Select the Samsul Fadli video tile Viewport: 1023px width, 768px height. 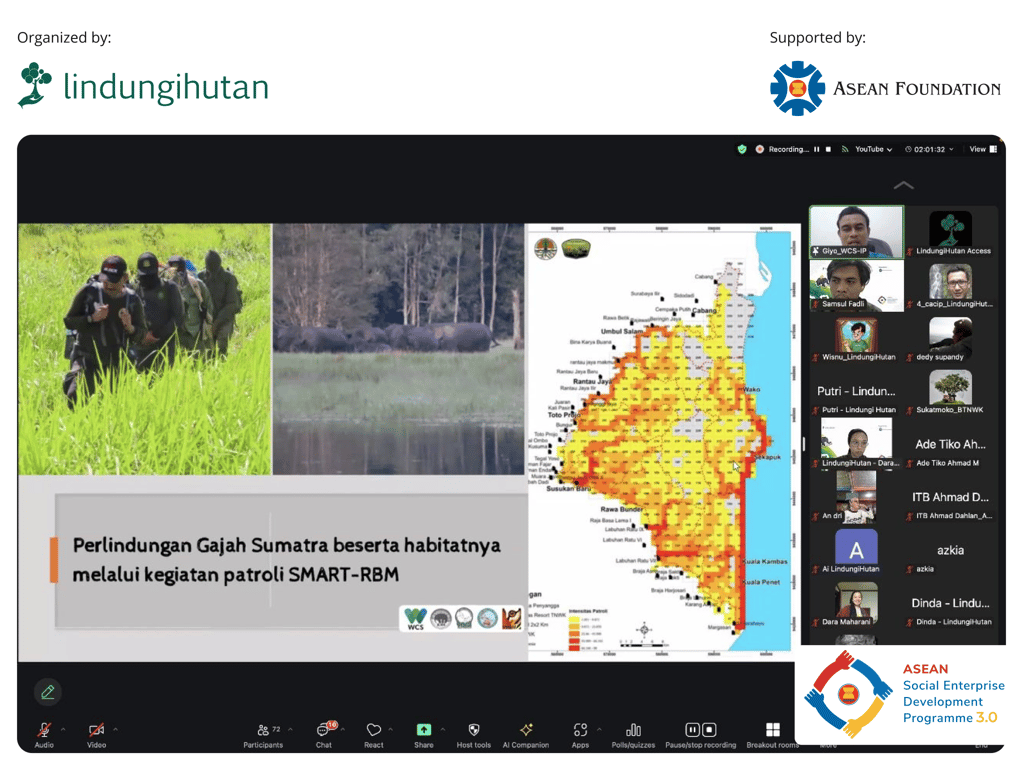coord(857,285)
